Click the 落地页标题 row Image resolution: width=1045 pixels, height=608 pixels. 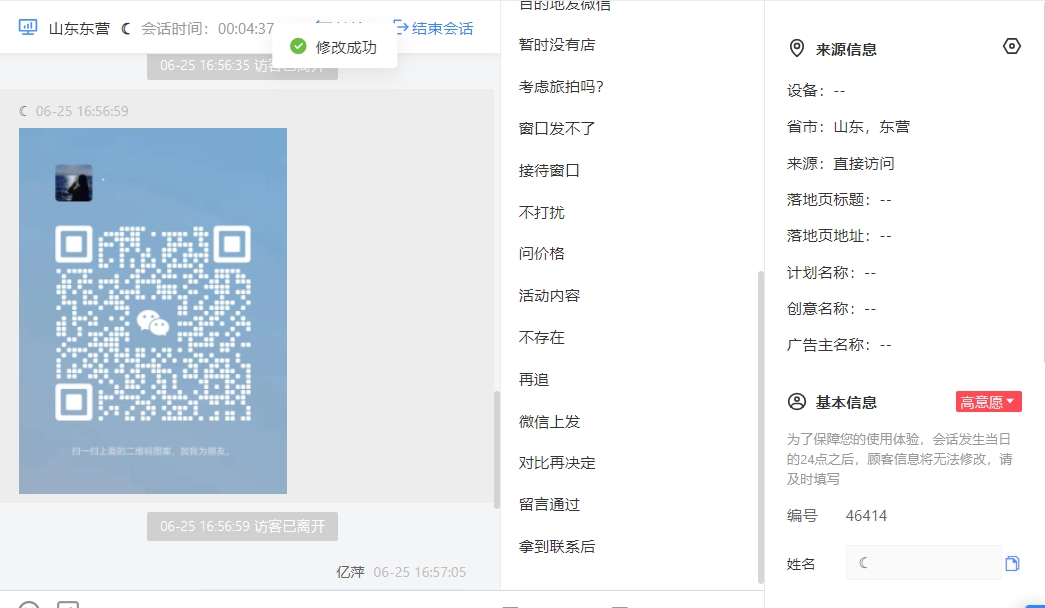pyautogui.click(x=839, y=199)
